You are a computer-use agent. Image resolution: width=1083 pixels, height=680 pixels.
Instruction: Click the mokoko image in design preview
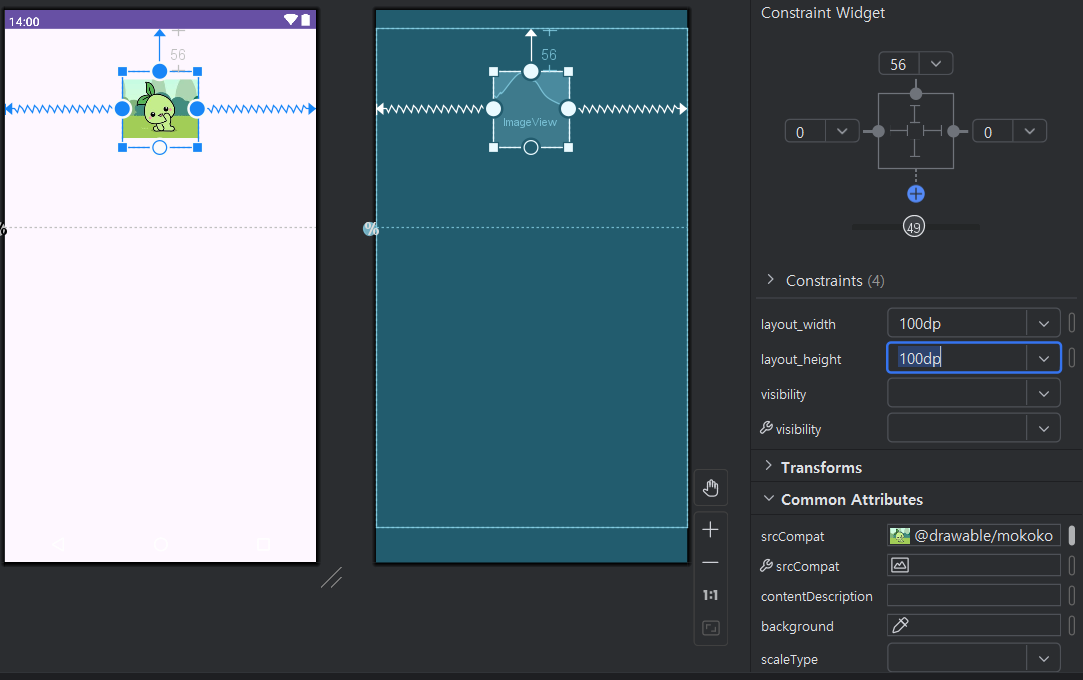(160, 109)
